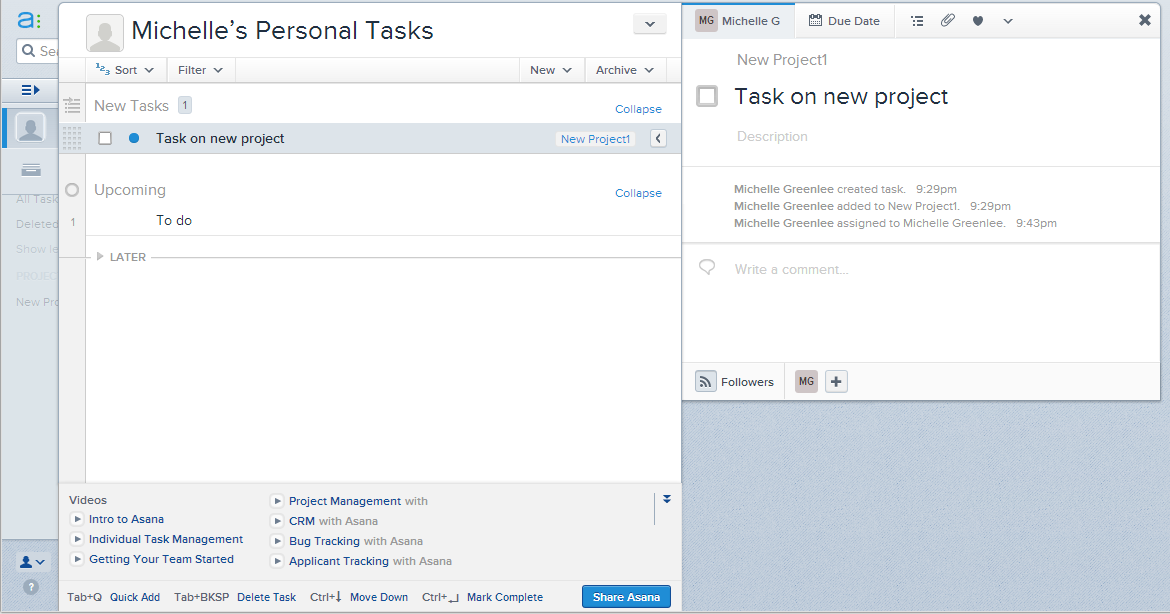Click the Due Date button
This screenshot has width=1170, height=614.
845,21
